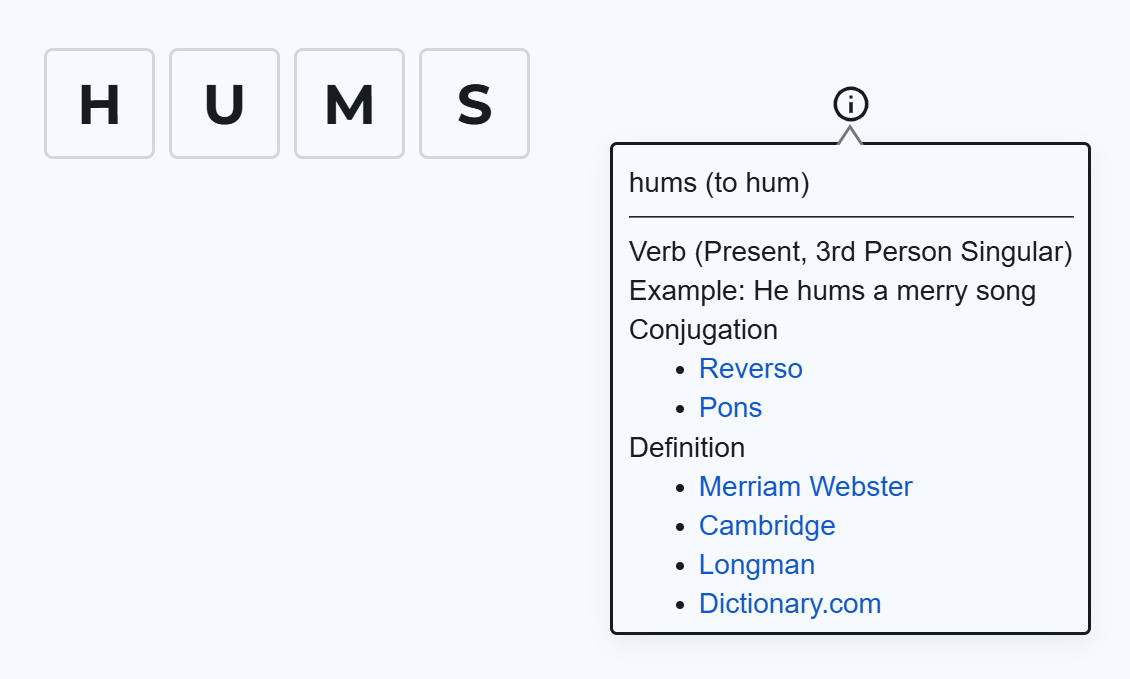The height and width of the screenshot is (679, 1130).
Task: Select the letter tile H
Action: pos(99,103)
